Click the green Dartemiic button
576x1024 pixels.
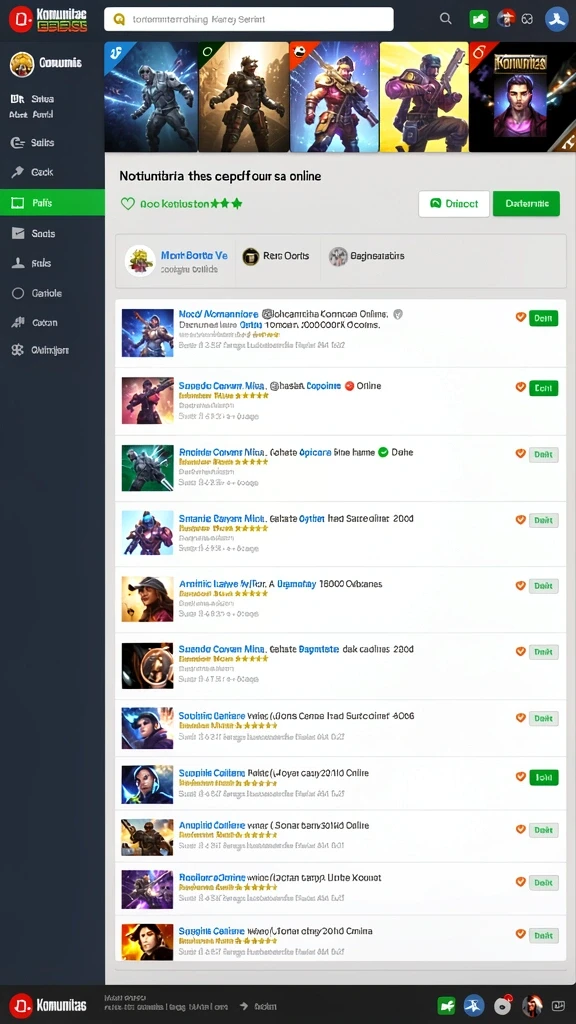click(526, 204)
